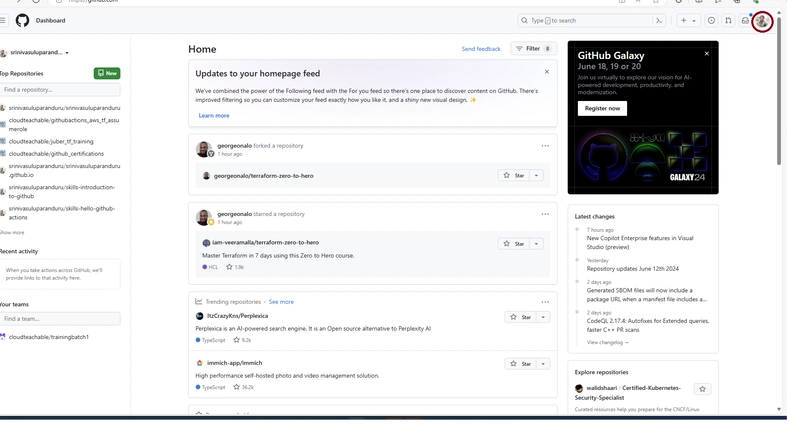Open the account switcher dropdown
The height and width of the screenshot is (426, 800).
pyautogui.click(x=66, y=52)
